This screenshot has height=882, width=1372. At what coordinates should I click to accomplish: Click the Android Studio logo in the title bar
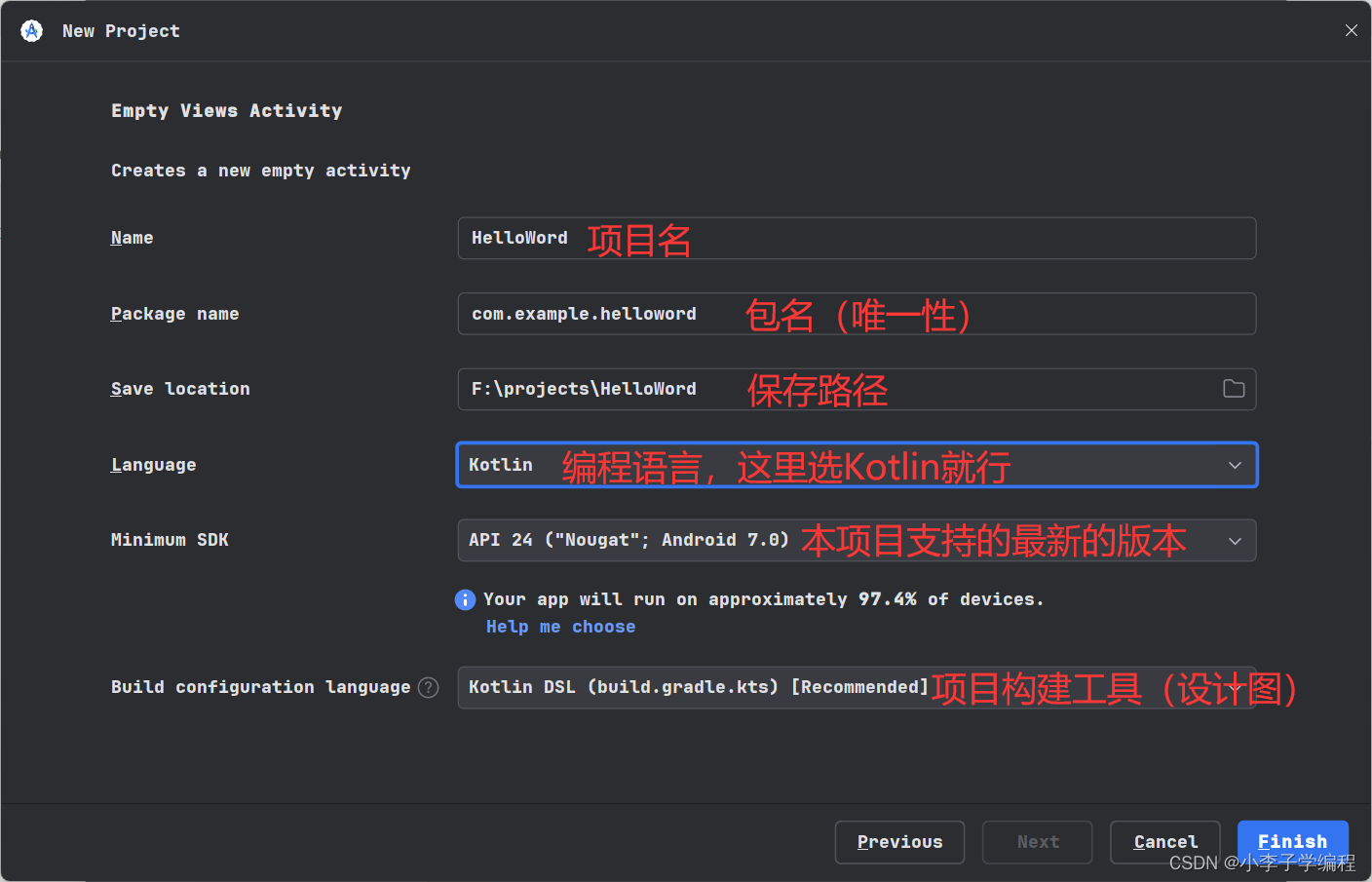click(30, 30)
